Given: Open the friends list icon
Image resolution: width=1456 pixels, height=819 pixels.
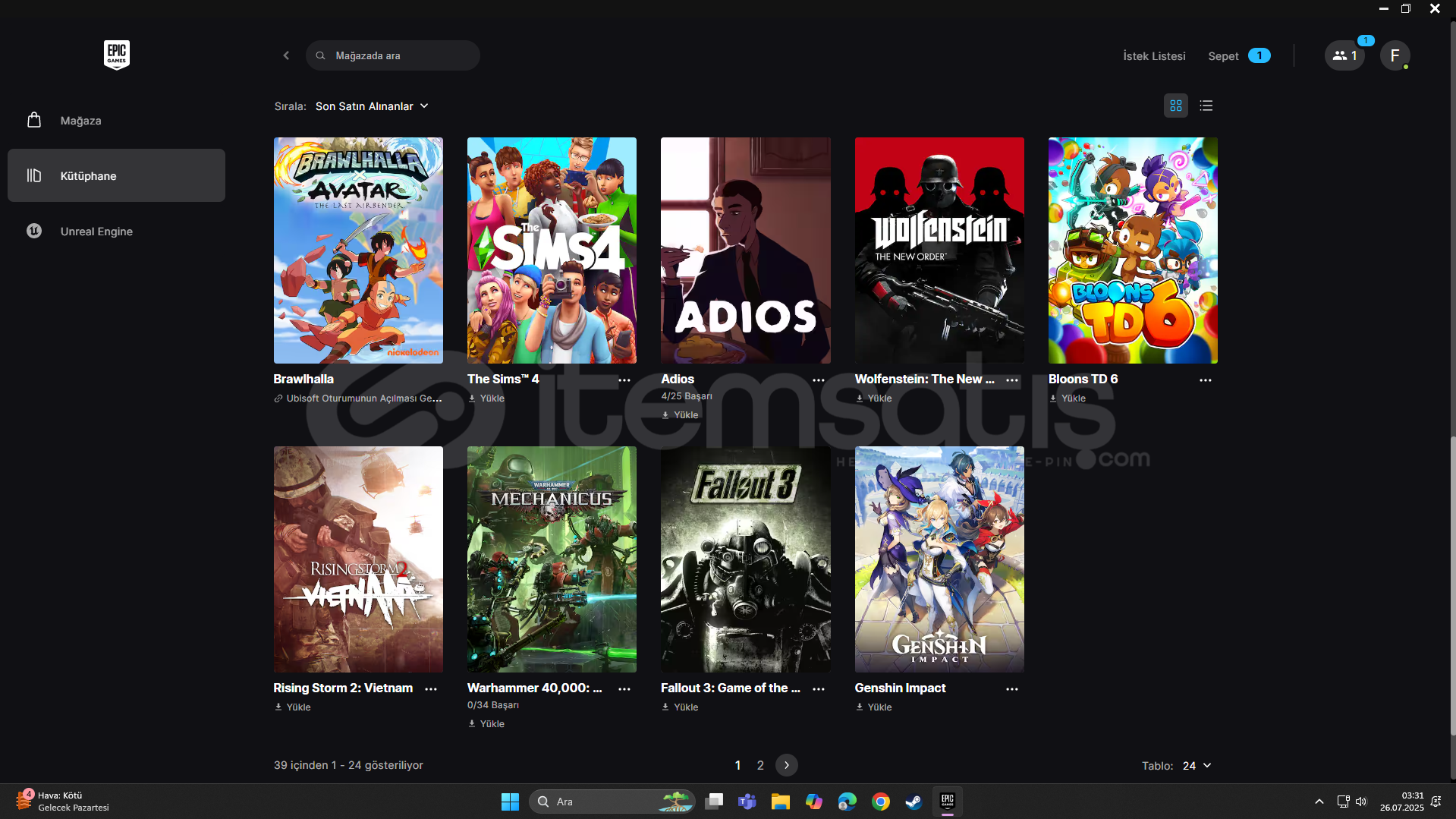Looking at the screenshot, I should [x=1344, y=55].
